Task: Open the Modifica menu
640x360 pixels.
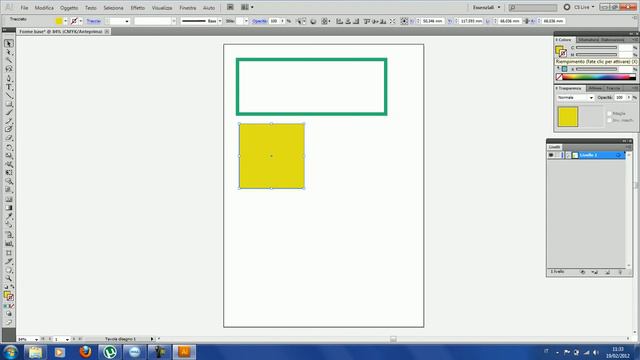Action: coord(44,8)
